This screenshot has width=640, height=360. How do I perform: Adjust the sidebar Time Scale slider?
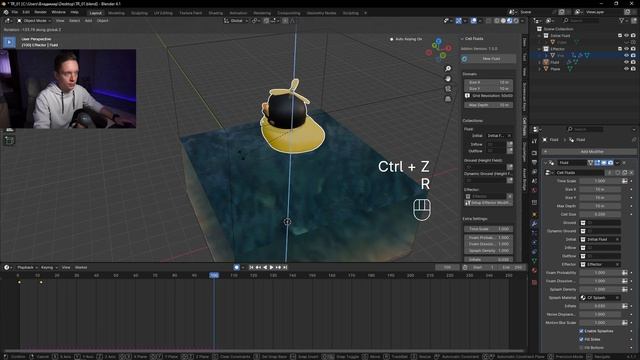click(x=488, y=229)
